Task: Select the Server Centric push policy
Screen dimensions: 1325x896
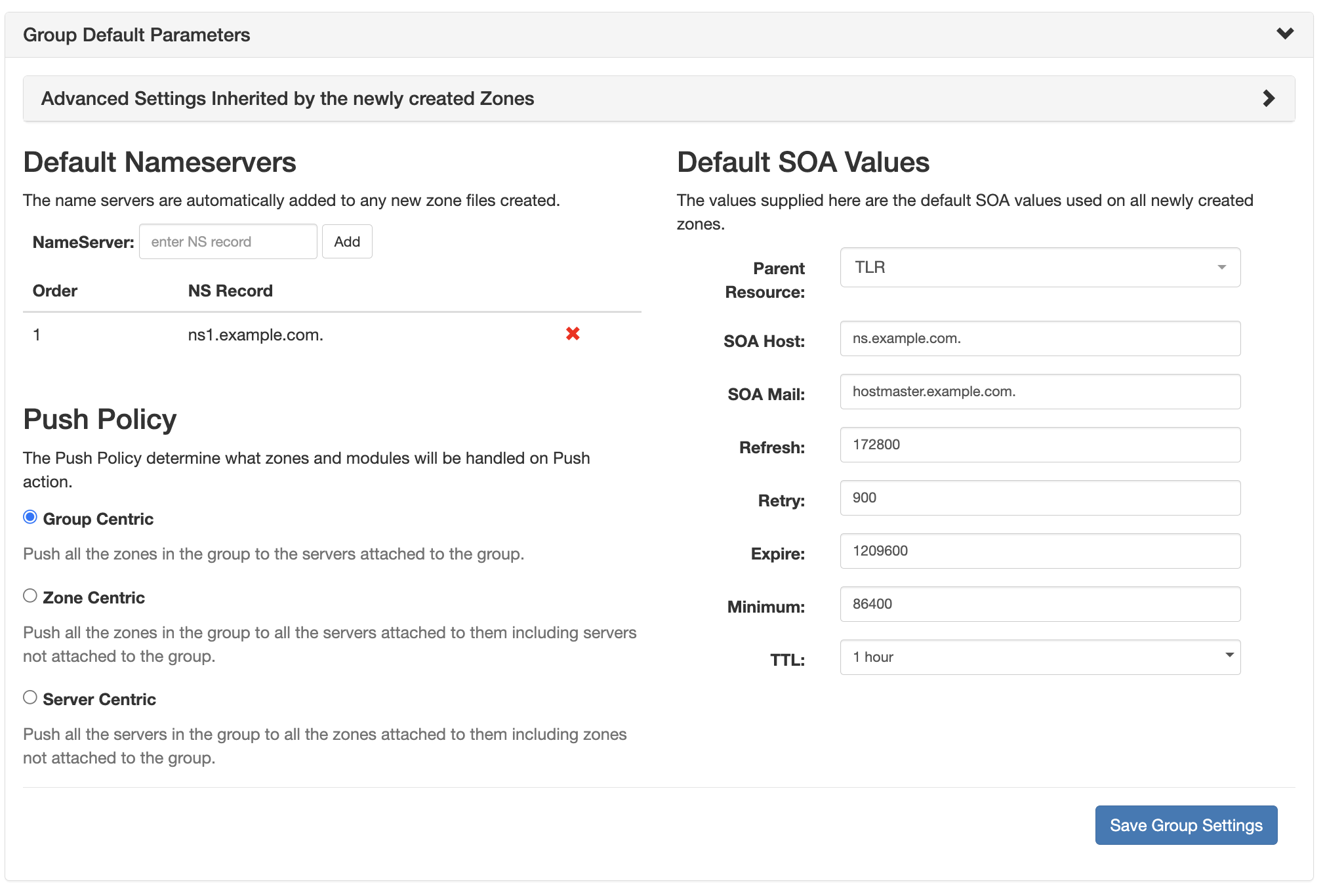Action: coord(30,697)
